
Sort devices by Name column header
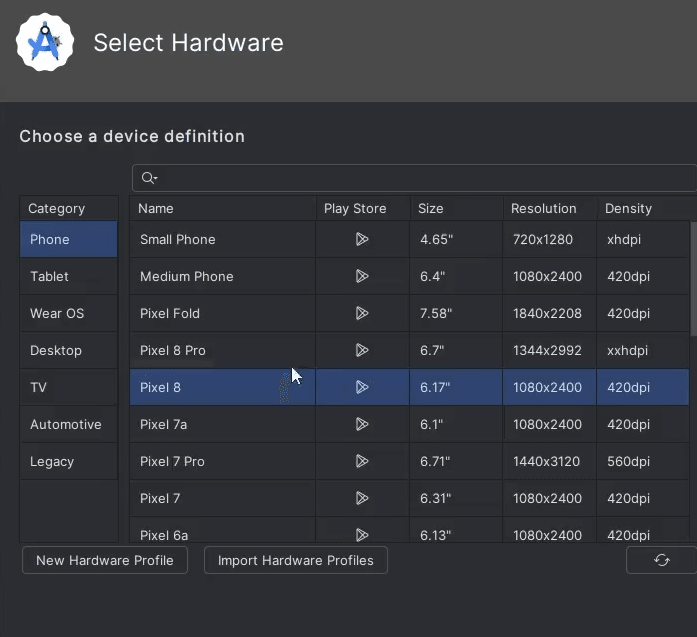click(x=223, y=208)
